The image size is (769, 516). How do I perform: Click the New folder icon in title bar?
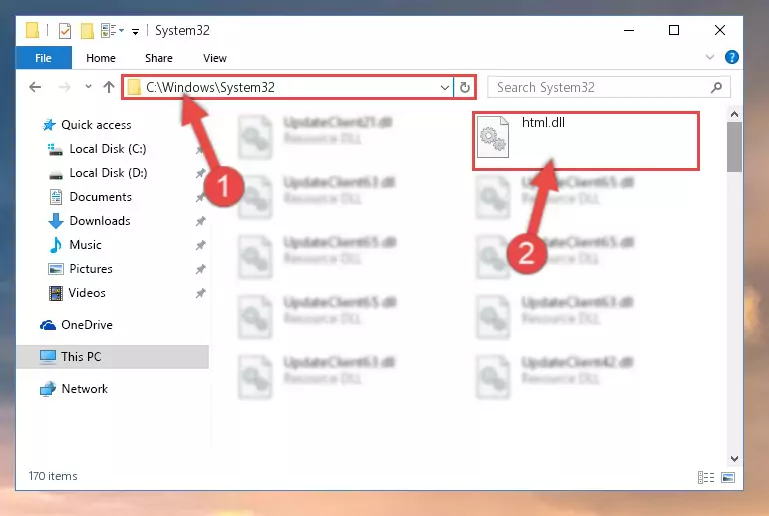[87, 30]
